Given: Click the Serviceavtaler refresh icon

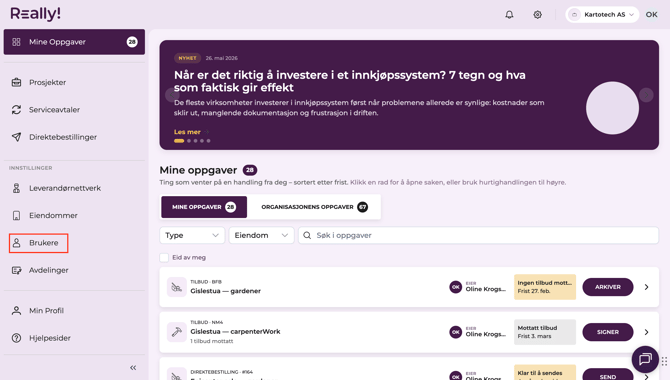Looking at the screenshot, I should click(16, 110).
